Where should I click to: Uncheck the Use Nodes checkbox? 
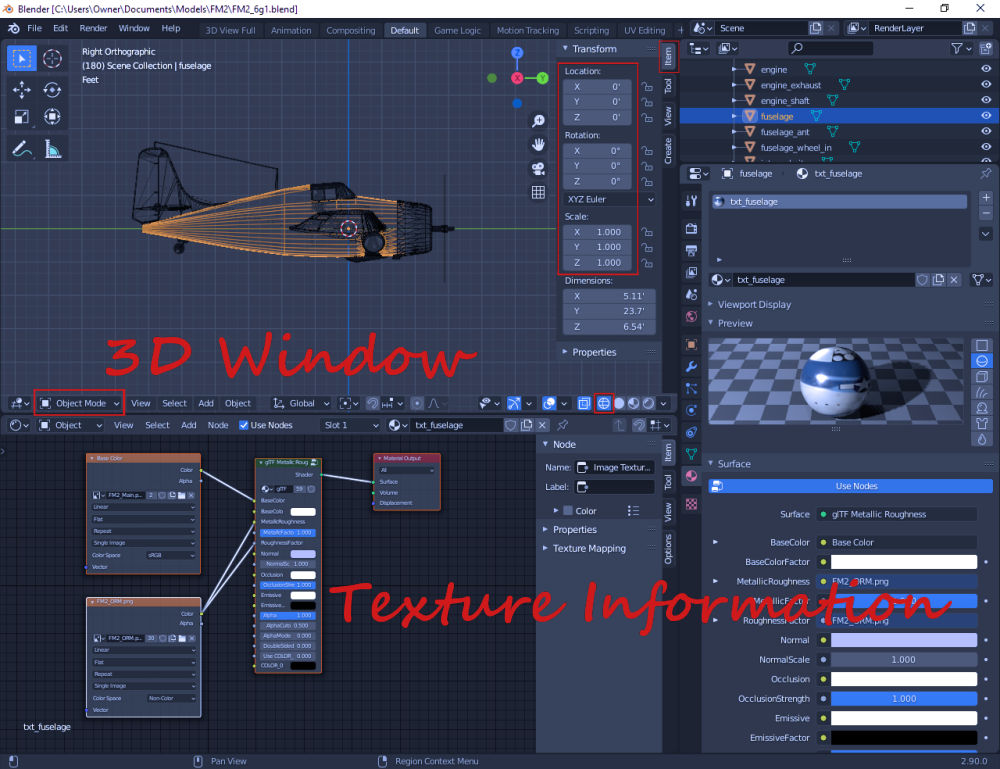tap(244, 425)
